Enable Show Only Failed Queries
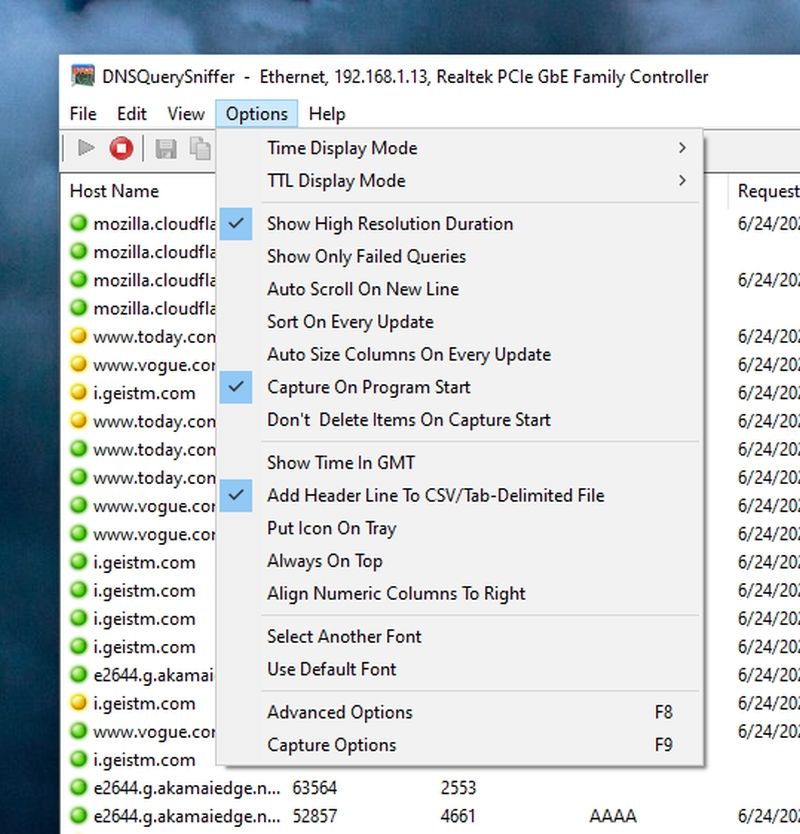Image resolution: width=800 pixels, height=834 pixels. tap(461, 256)
